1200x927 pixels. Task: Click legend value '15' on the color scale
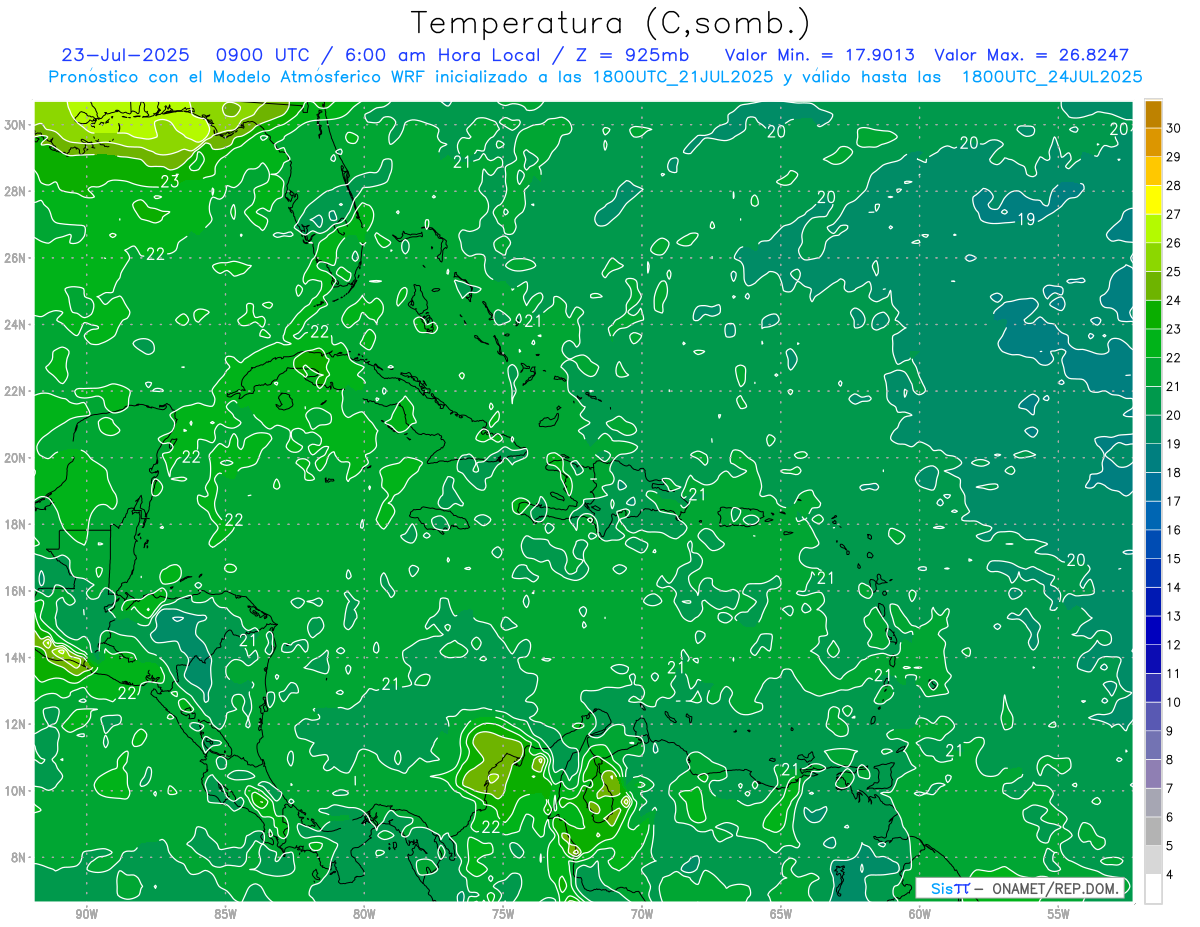pyautogui.click(x=1174, y=558)
